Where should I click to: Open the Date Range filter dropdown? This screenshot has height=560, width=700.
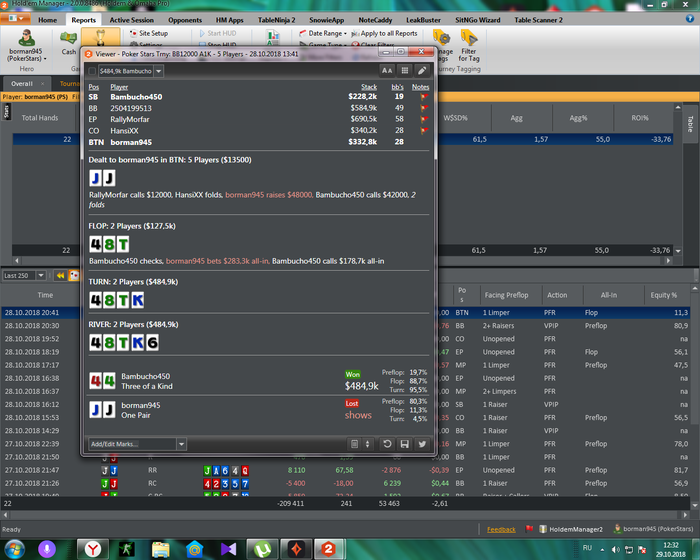tap(323, 33)
